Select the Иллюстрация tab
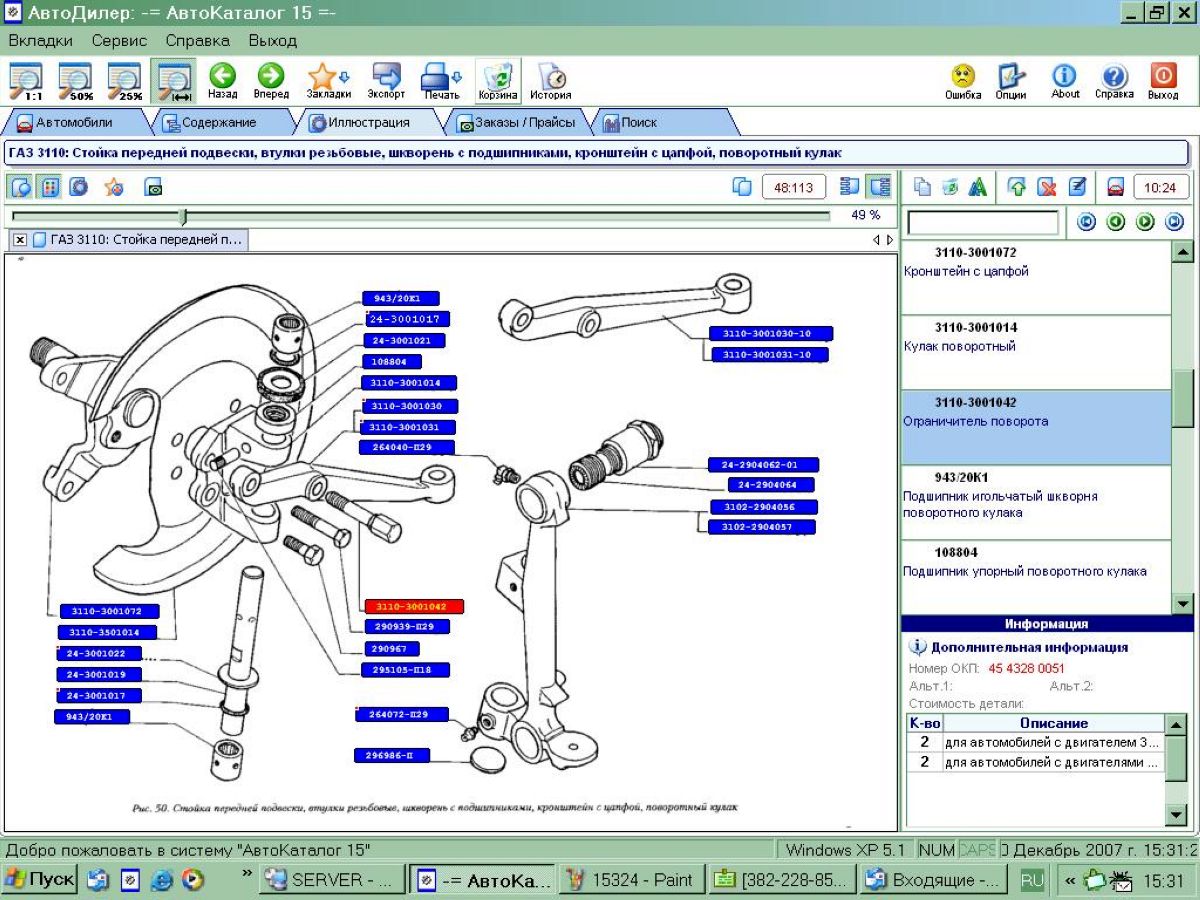The image size is (1200, 900). pos(369,123)
